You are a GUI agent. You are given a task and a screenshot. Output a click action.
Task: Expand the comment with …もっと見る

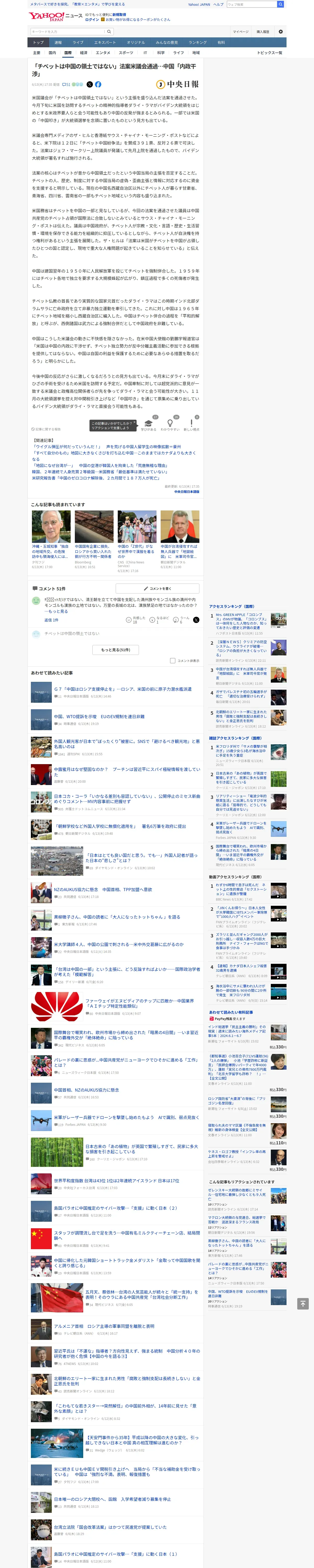coord(56,611)
